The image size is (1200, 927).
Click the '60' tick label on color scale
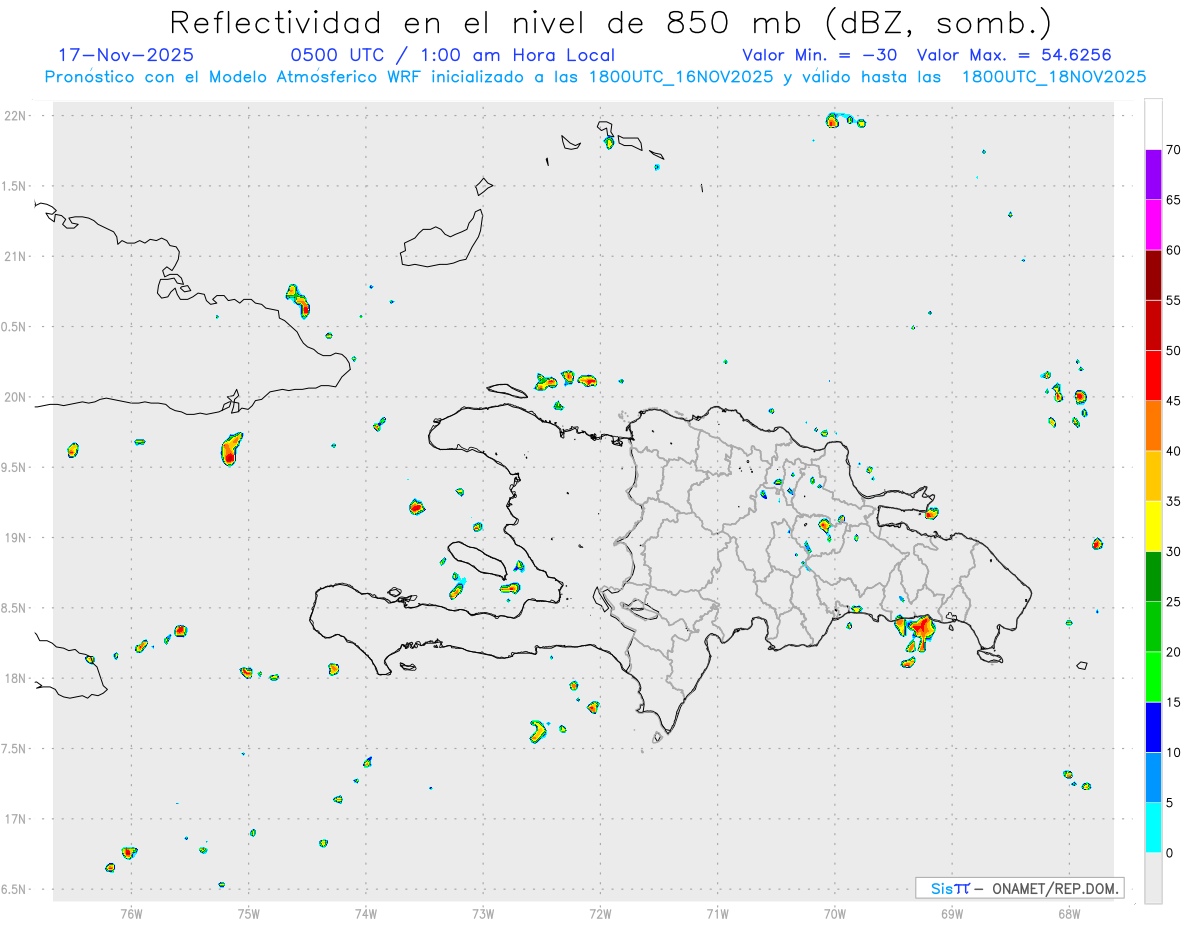[1174, 250]
